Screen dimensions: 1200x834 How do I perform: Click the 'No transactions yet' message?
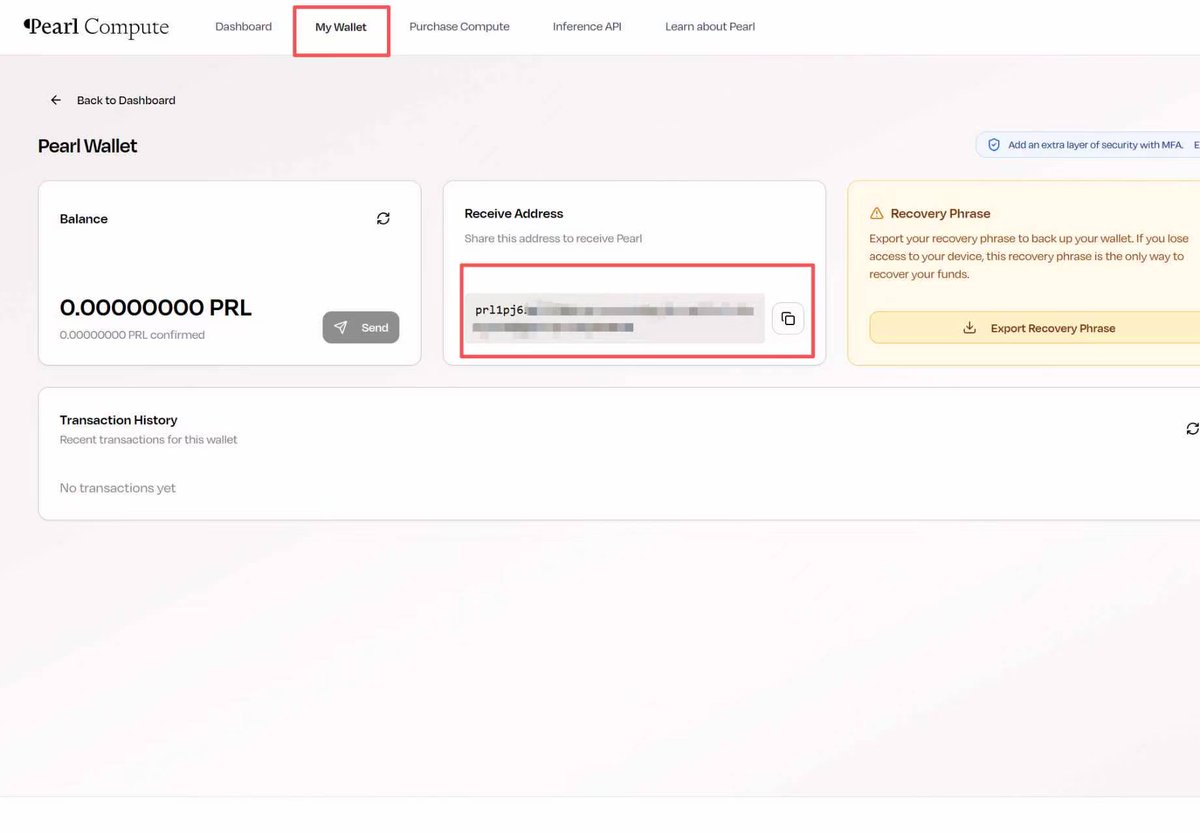[x=118, y=488]
